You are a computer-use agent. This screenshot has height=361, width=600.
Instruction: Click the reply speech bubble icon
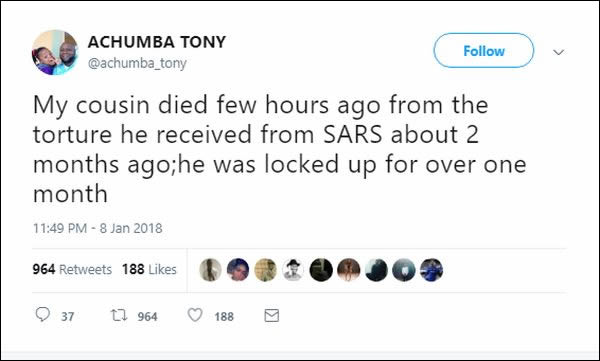(42, 315)
